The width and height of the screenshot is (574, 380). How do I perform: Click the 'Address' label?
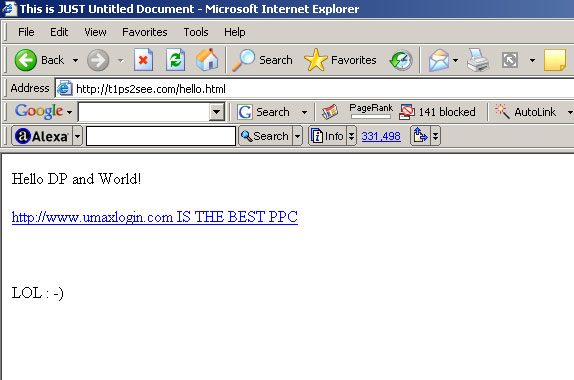(30, 88)
